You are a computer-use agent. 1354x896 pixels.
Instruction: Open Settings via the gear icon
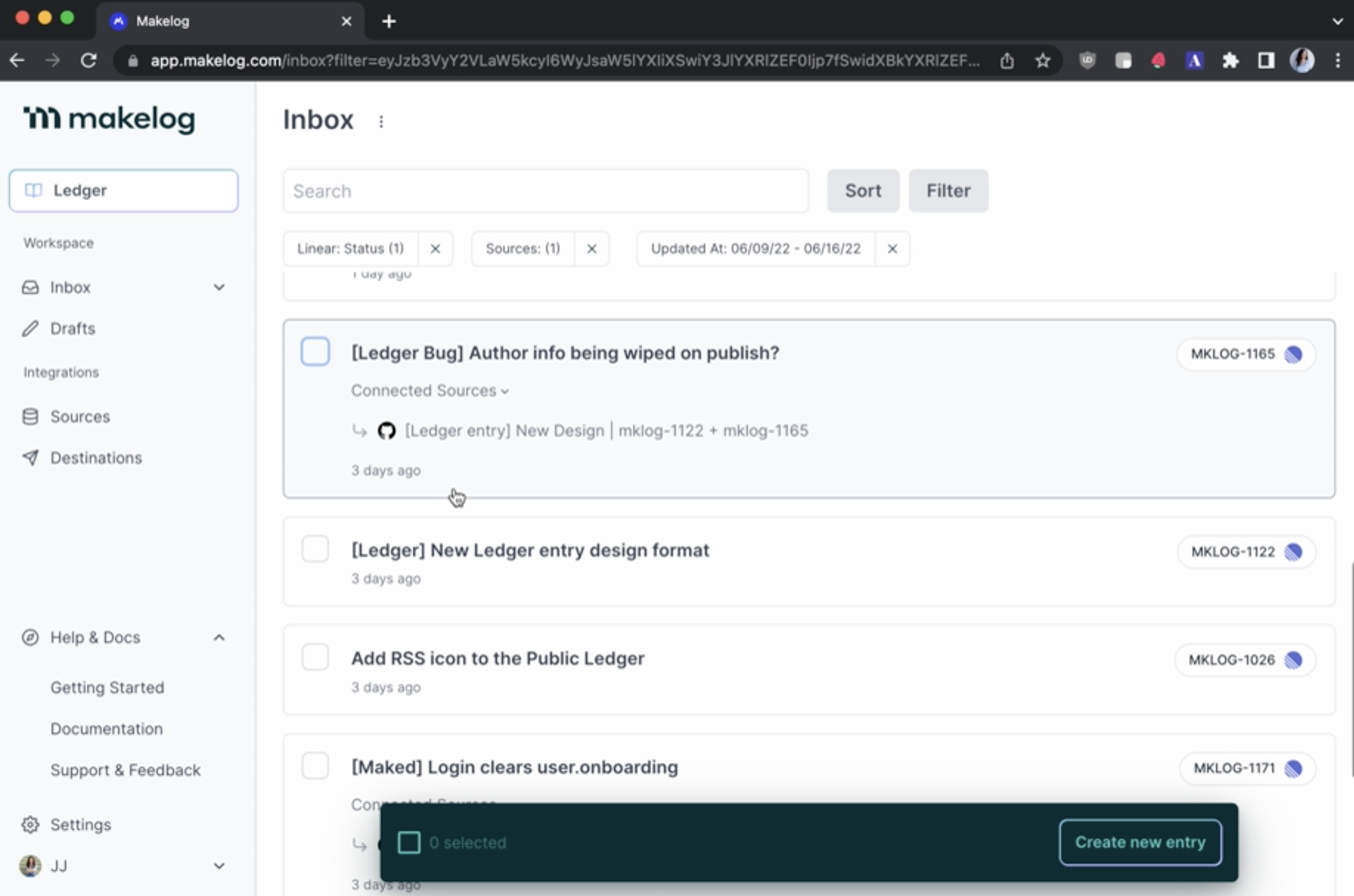(30, 824)
